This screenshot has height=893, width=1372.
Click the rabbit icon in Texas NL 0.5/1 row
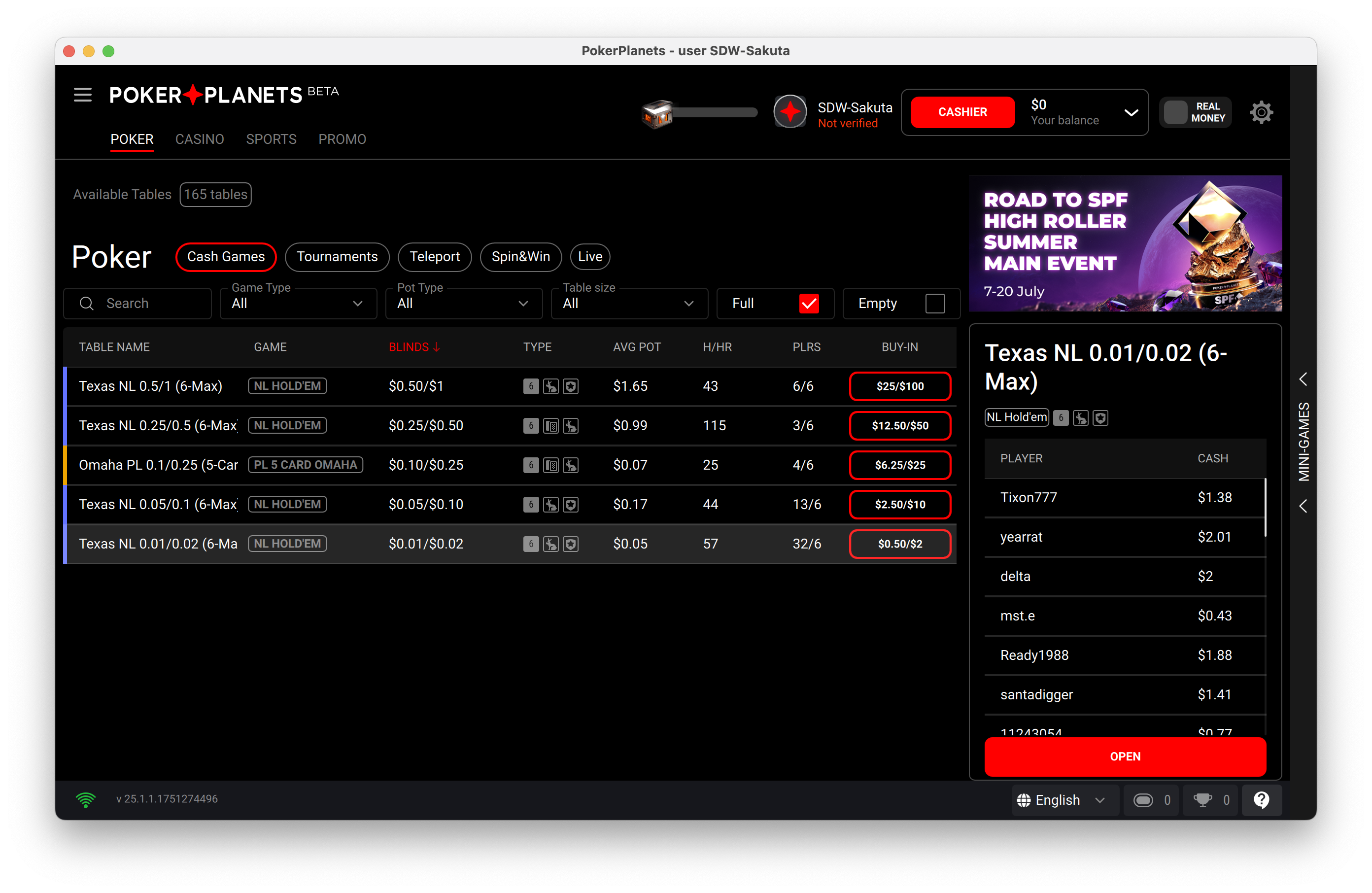(550, 386)
